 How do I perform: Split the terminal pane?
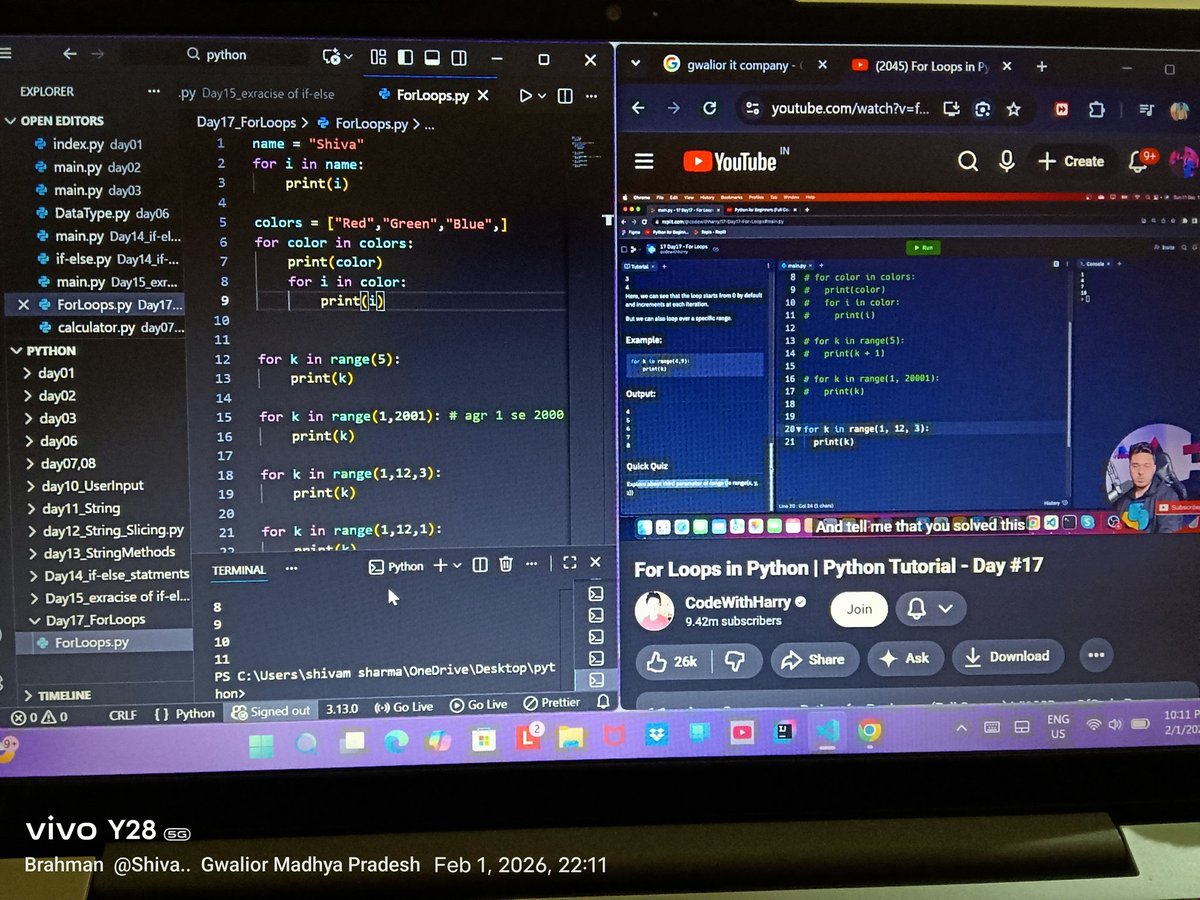480,565
